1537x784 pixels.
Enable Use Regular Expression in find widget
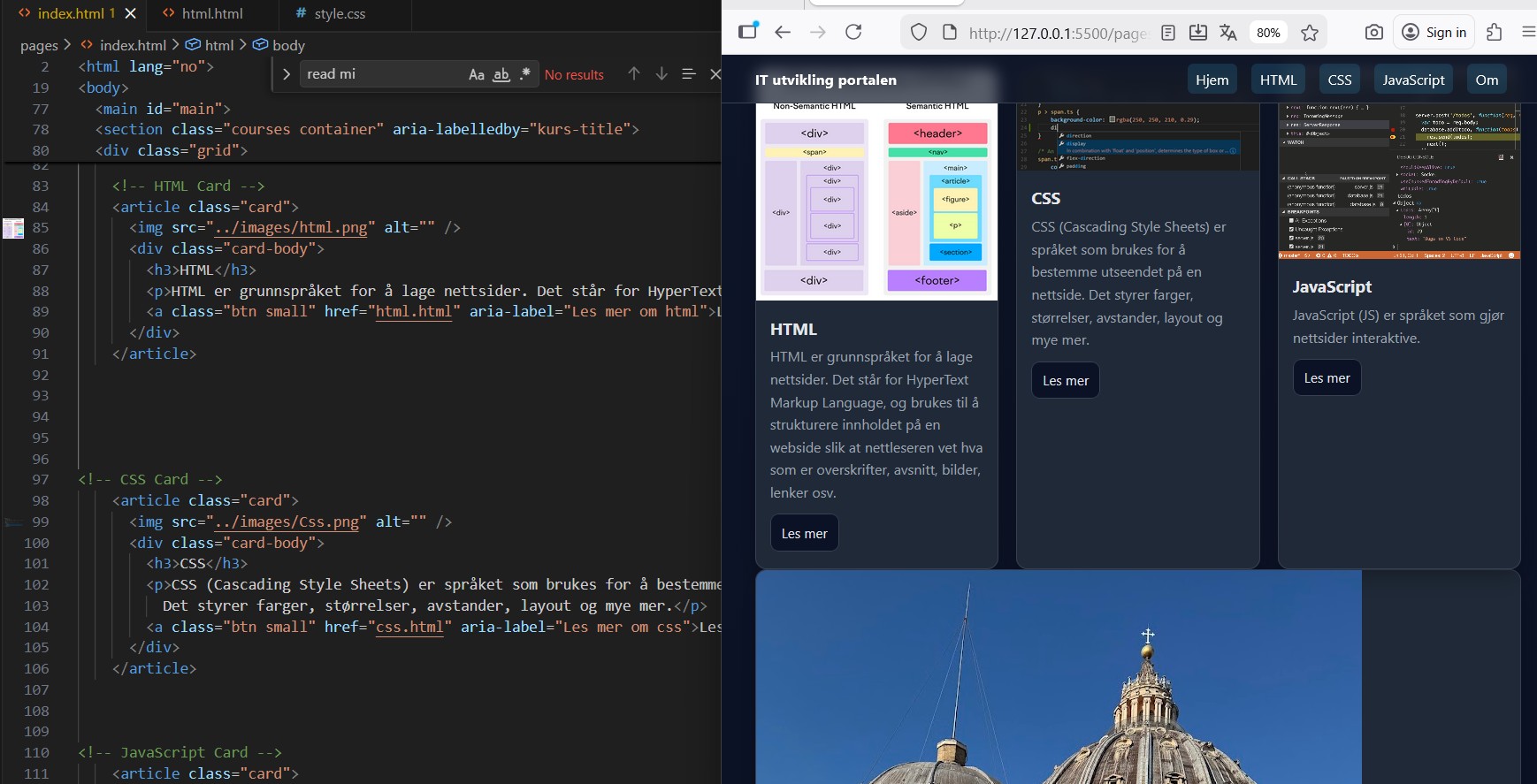(x=525, y=74)
